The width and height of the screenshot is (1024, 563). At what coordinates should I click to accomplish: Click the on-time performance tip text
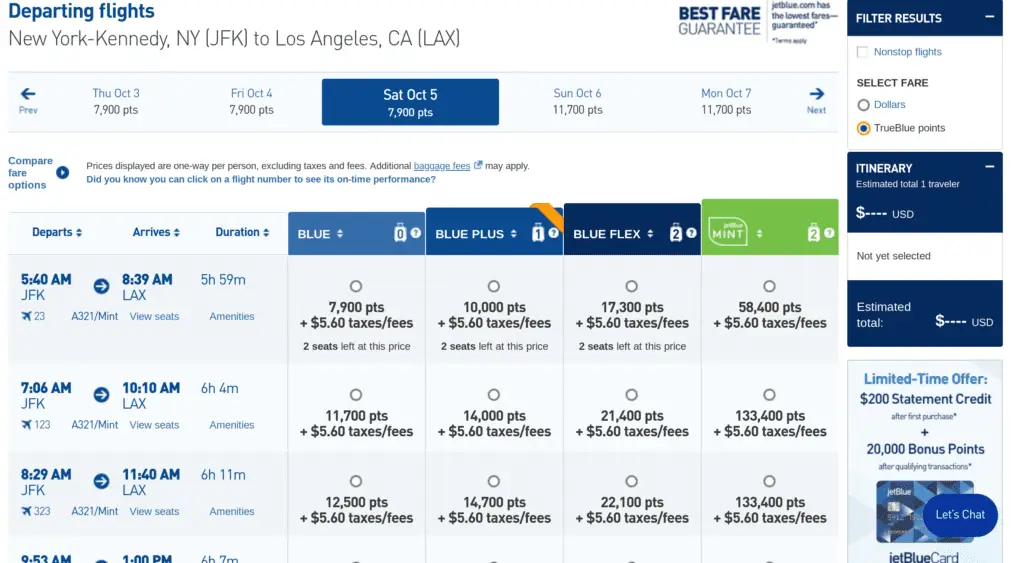(261, 179)
